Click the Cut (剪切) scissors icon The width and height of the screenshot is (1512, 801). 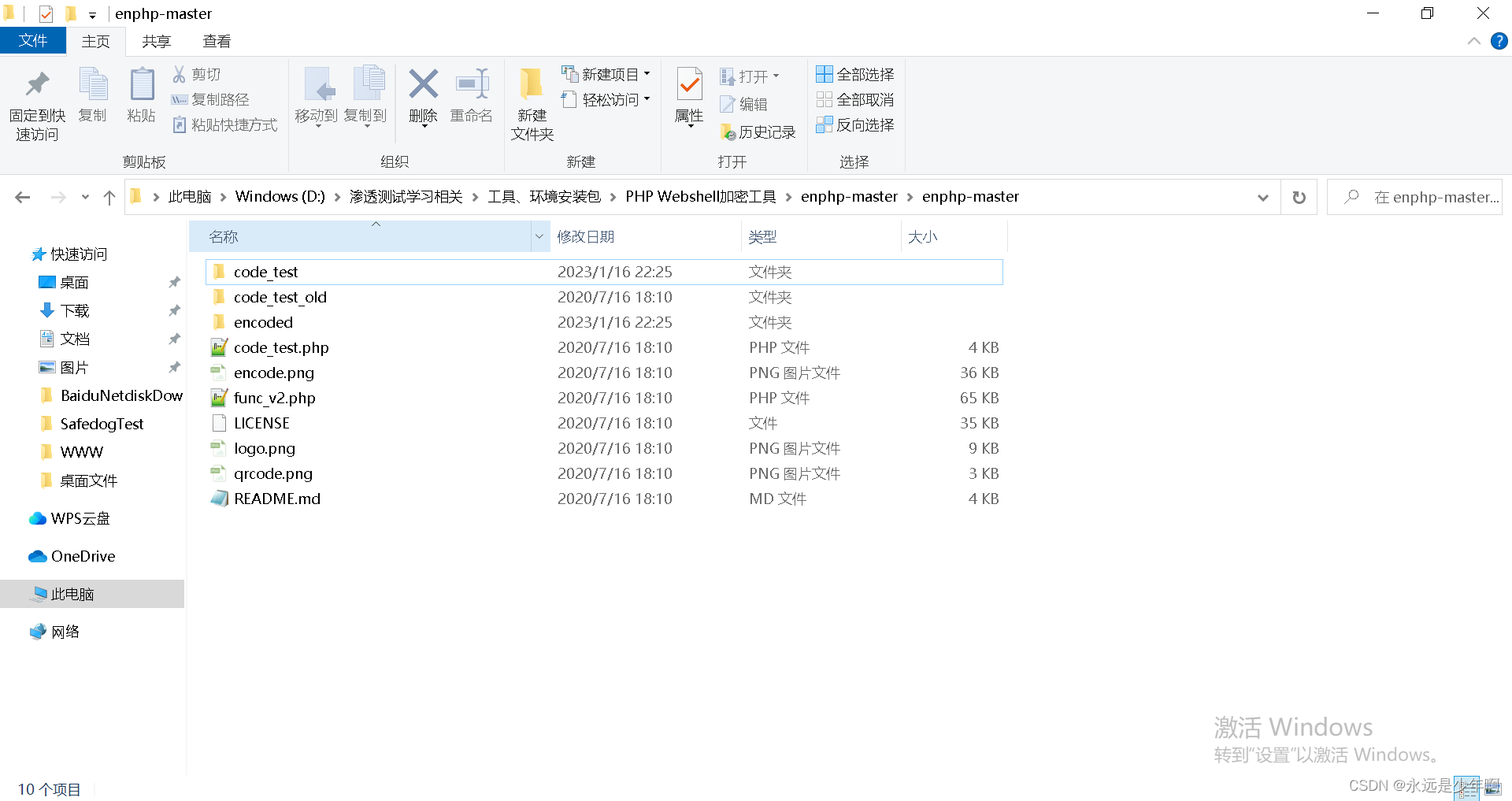[180, 74]
